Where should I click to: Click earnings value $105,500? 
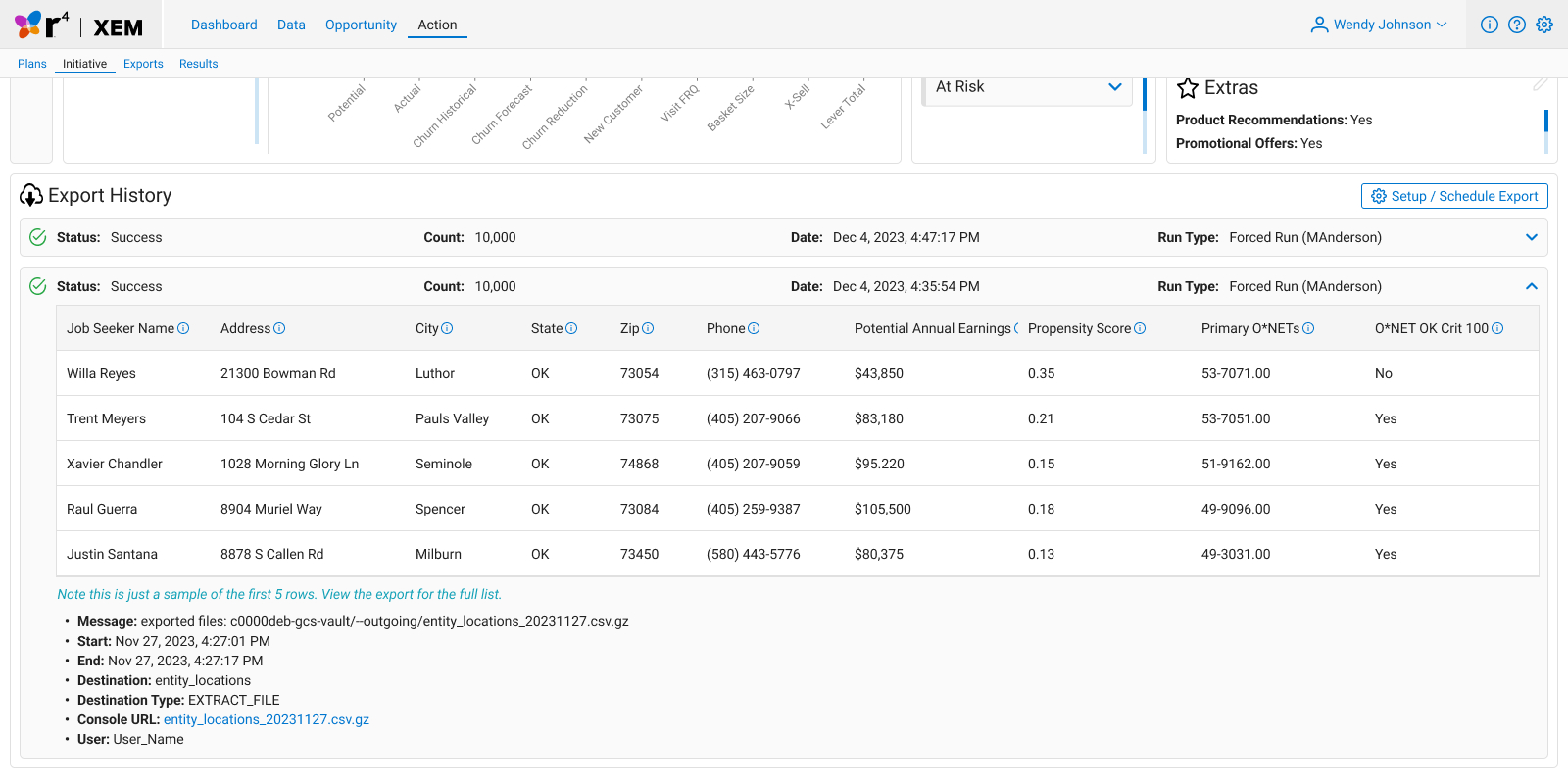[x=883, y=509]
